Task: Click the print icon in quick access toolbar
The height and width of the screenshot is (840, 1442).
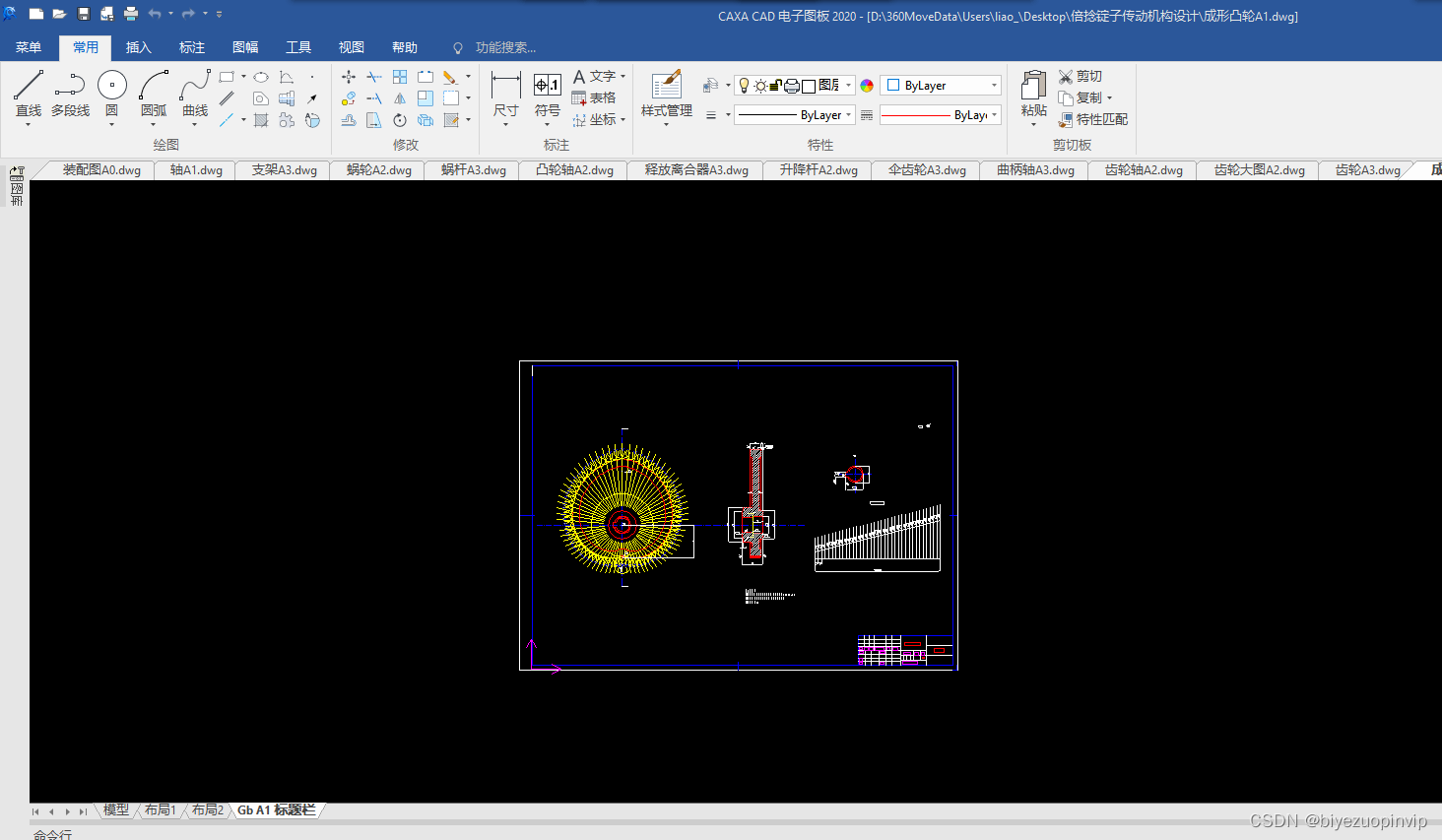Action: point(131,14)
